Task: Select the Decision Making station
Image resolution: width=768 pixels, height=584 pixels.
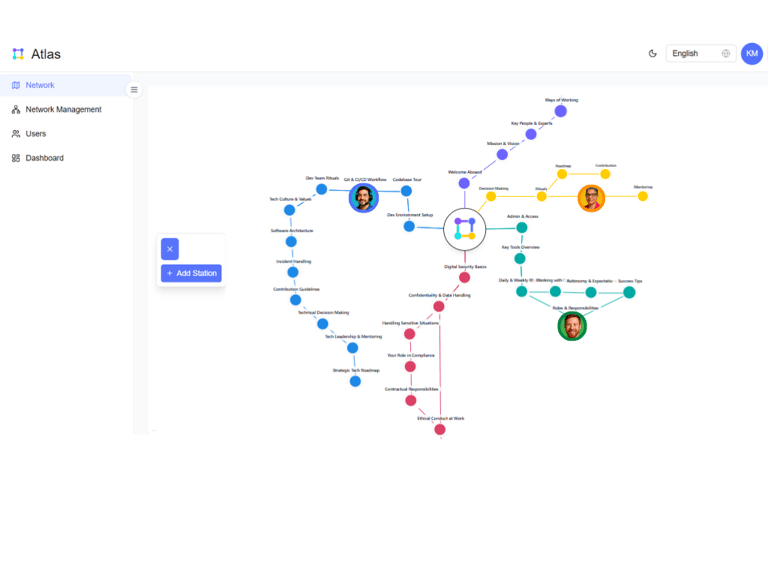Action: pos(491,196)
